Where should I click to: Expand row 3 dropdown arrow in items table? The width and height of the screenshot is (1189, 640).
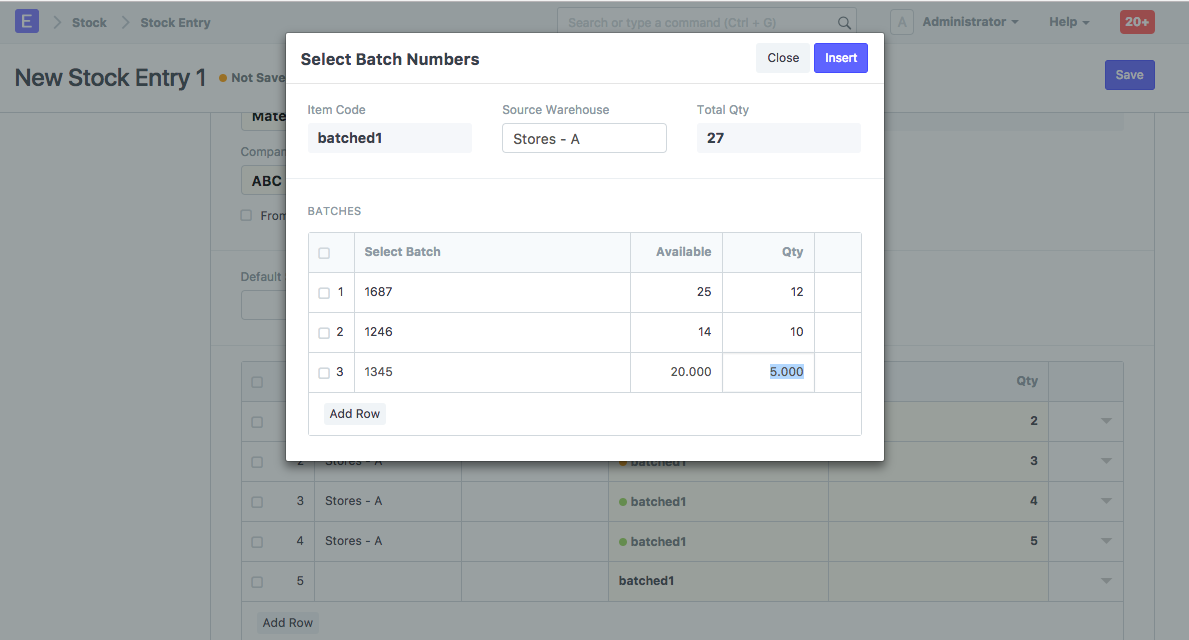pyautogui.click(x=1106, y=501)
